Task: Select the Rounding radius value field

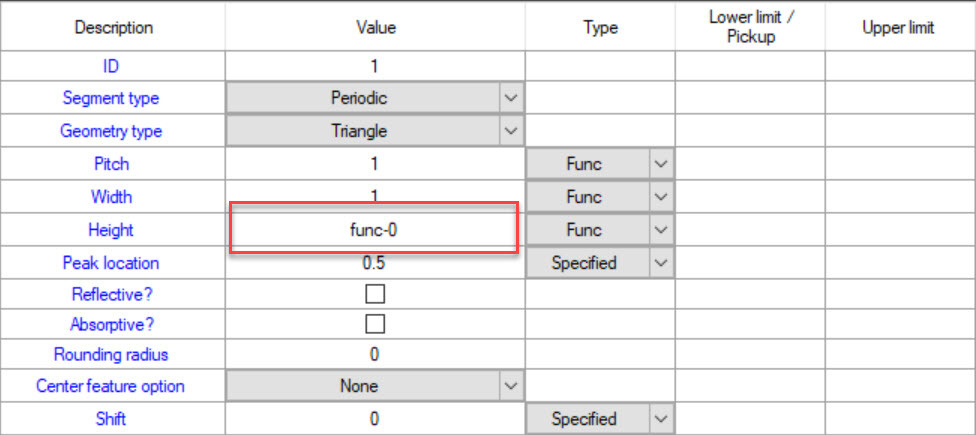Action: pos(374,354)
